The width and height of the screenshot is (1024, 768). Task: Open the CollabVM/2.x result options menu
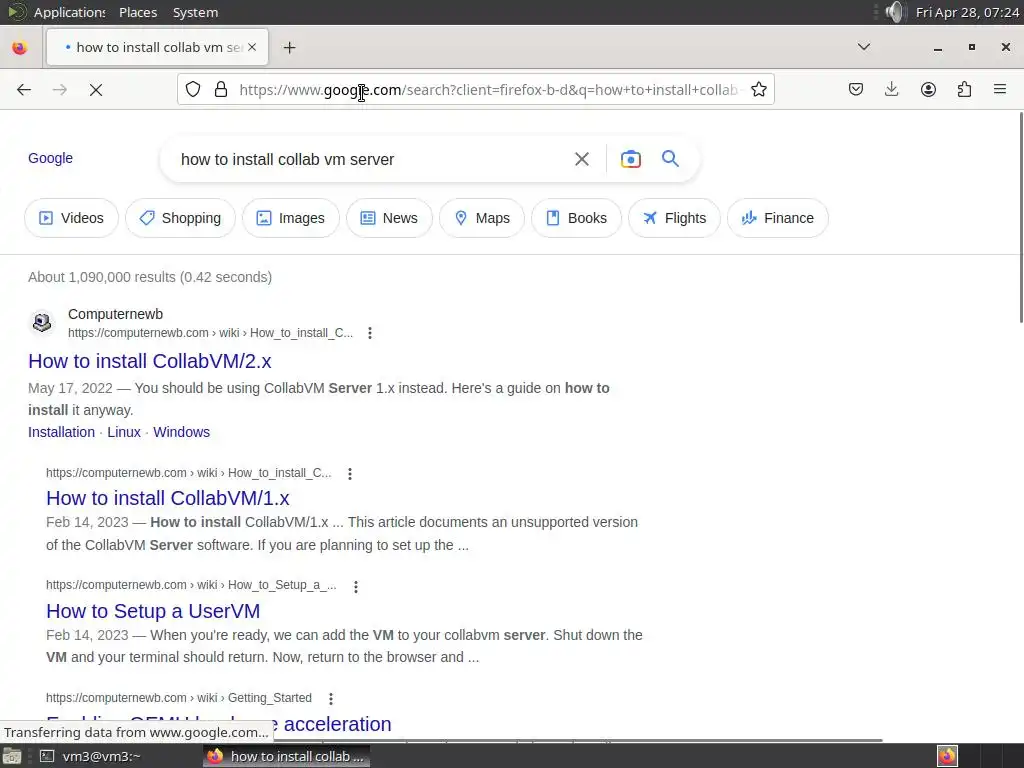(x=370, y=333)
